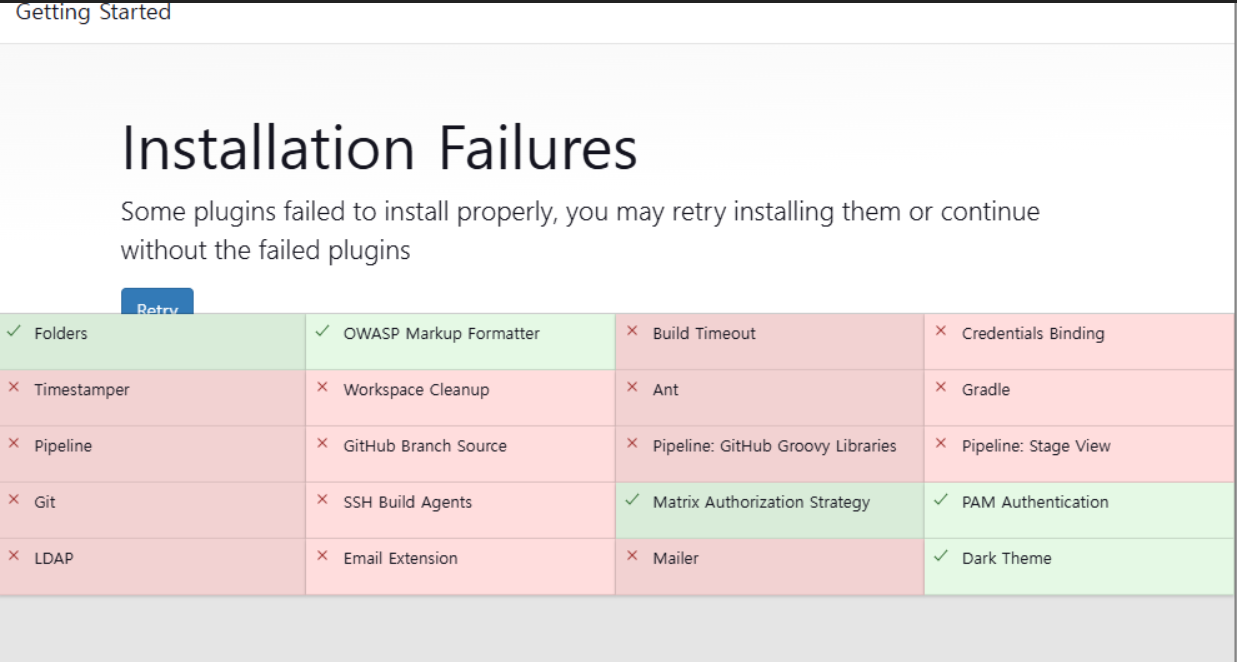Click the red X next to Timestamper
Viewport: 1237px width, 662px height.
[14, 387]
